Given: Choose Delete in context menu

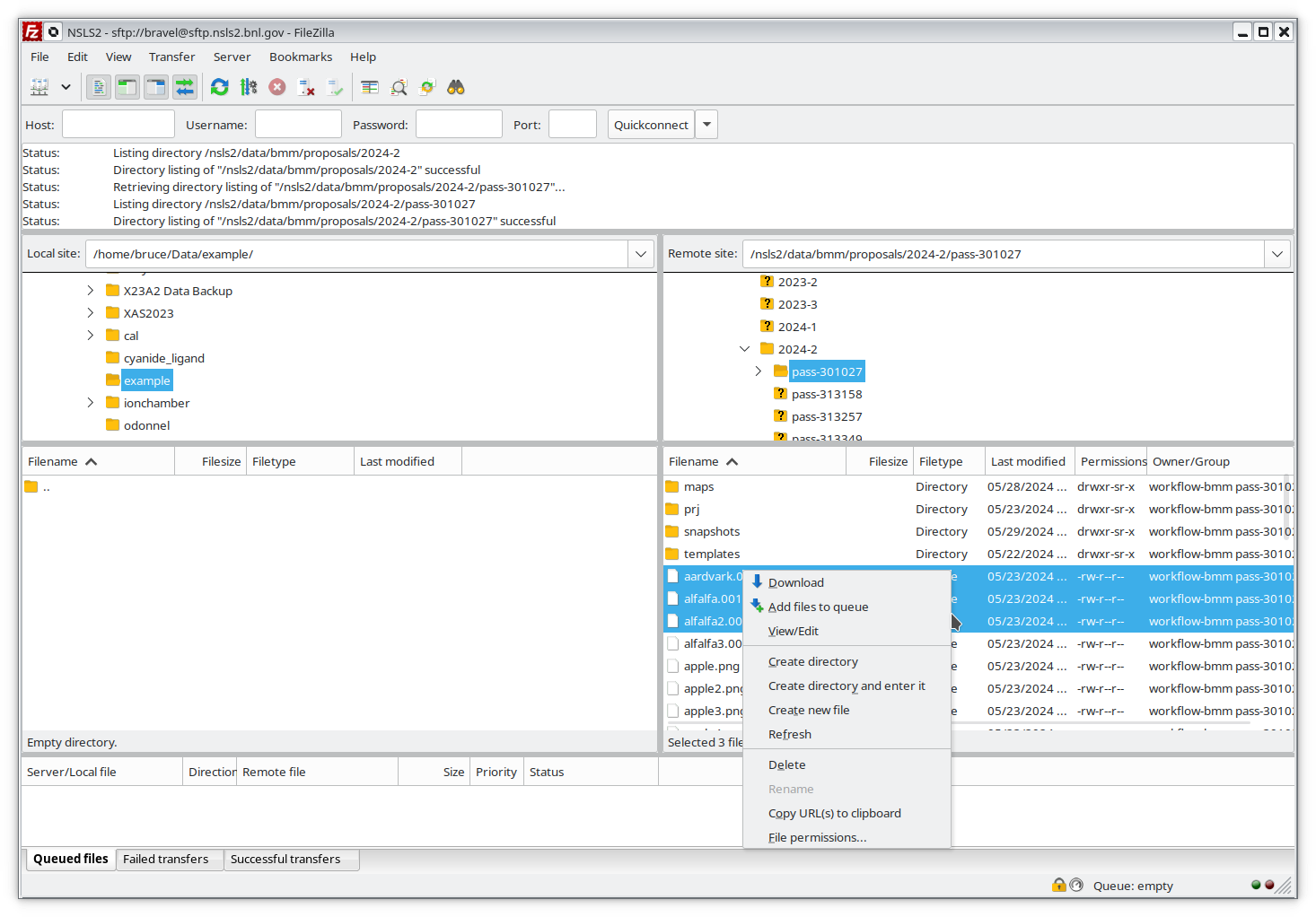Looking at the screenshot, I should 847,764.
